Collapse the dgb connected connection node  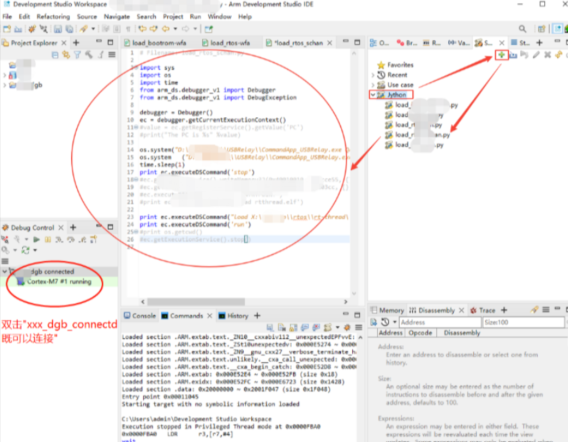click(x=4, y=271)
